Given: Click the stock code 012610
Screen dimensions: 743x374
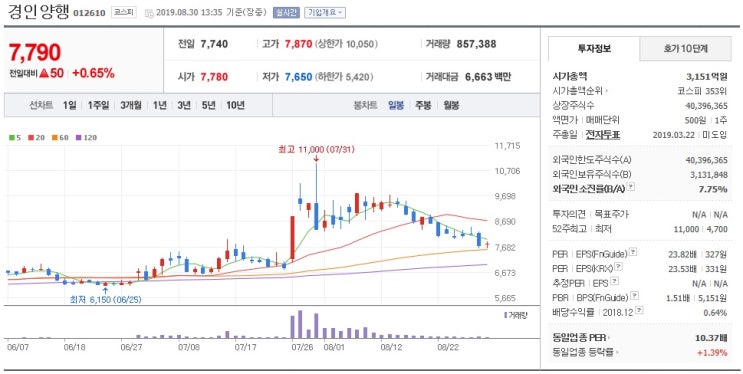Looking at the screenshot, I should click(89, 13).
